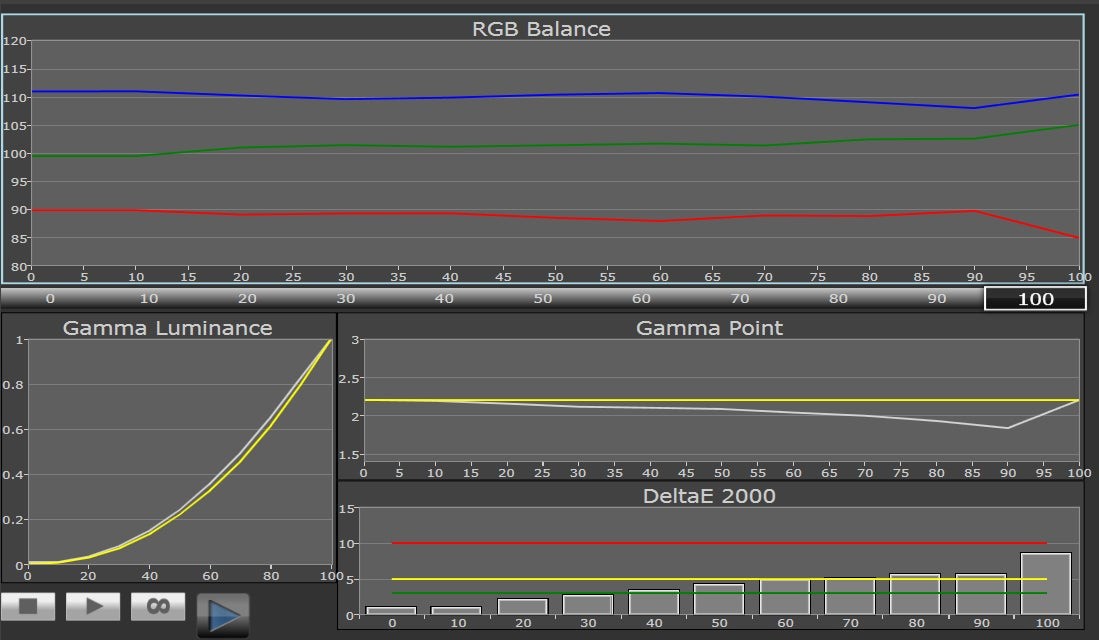The image size is (1099, 640).
Task: Pick the 30 grayscale step
Action: [345, 299]
